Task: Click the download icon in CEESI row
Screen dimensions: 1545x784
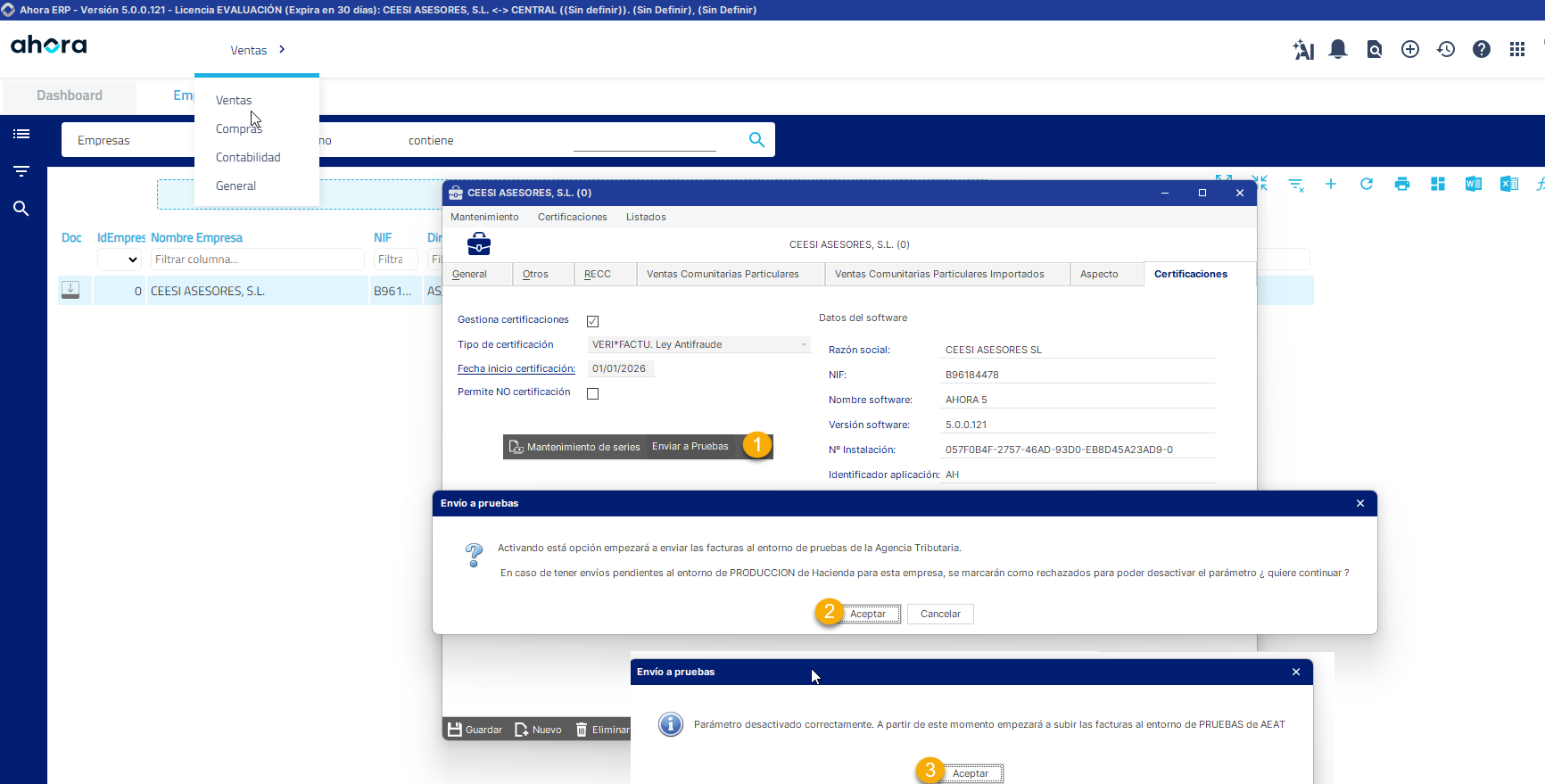Action: point(70,290)
